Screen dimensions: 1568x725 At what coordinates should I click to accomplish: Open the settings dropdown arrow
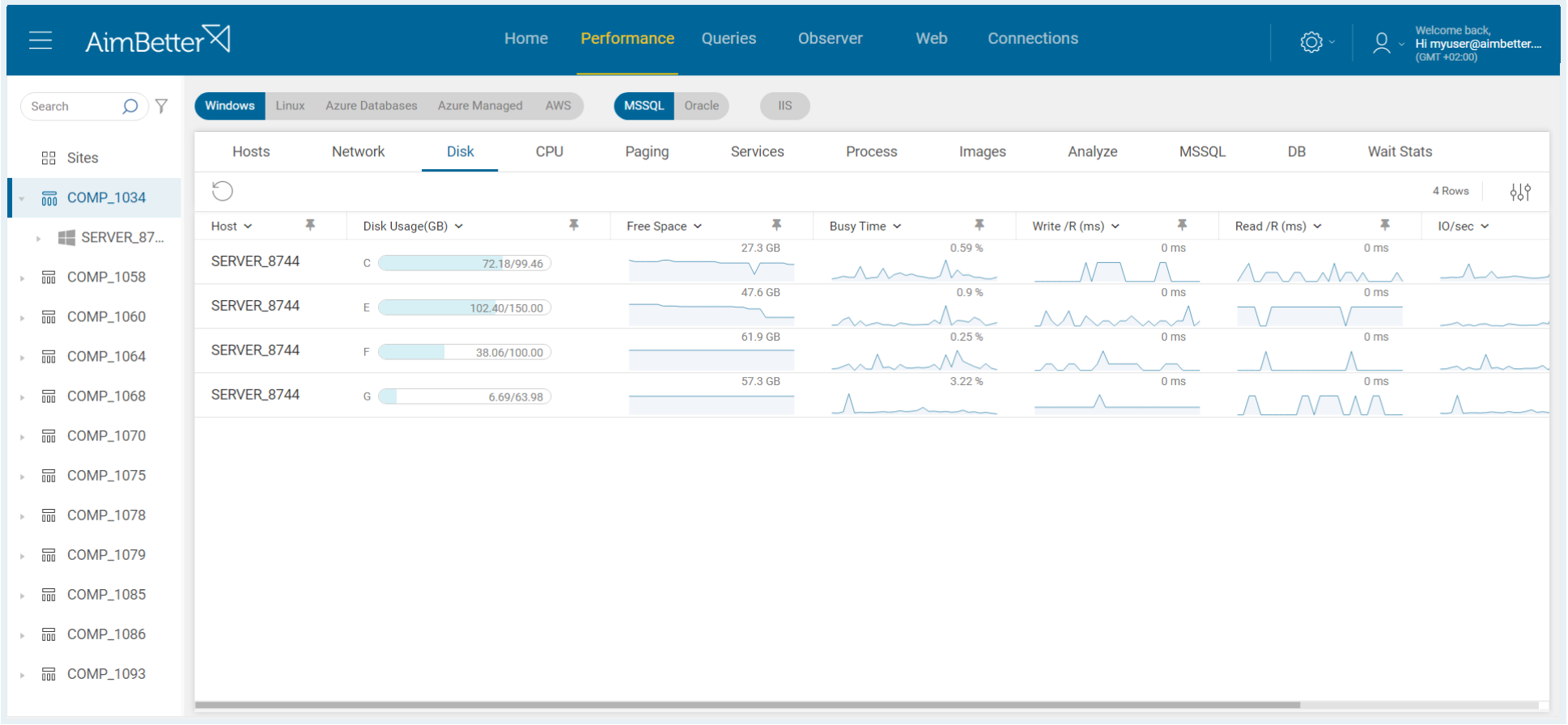(1332, 42)
